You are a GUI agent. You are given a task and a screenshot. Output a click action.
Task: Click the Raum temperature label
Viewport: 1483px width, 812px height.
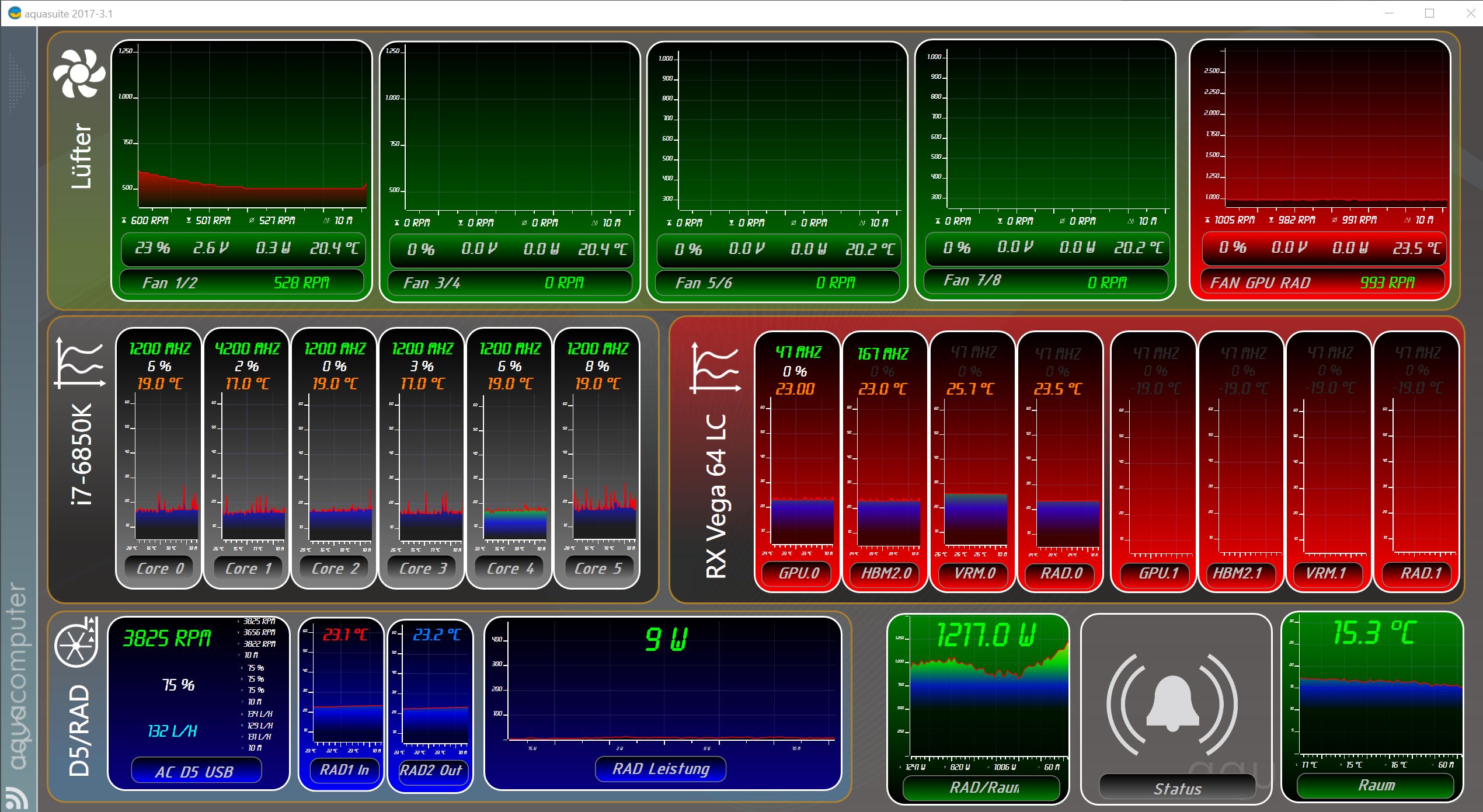tap(1376, 785)
